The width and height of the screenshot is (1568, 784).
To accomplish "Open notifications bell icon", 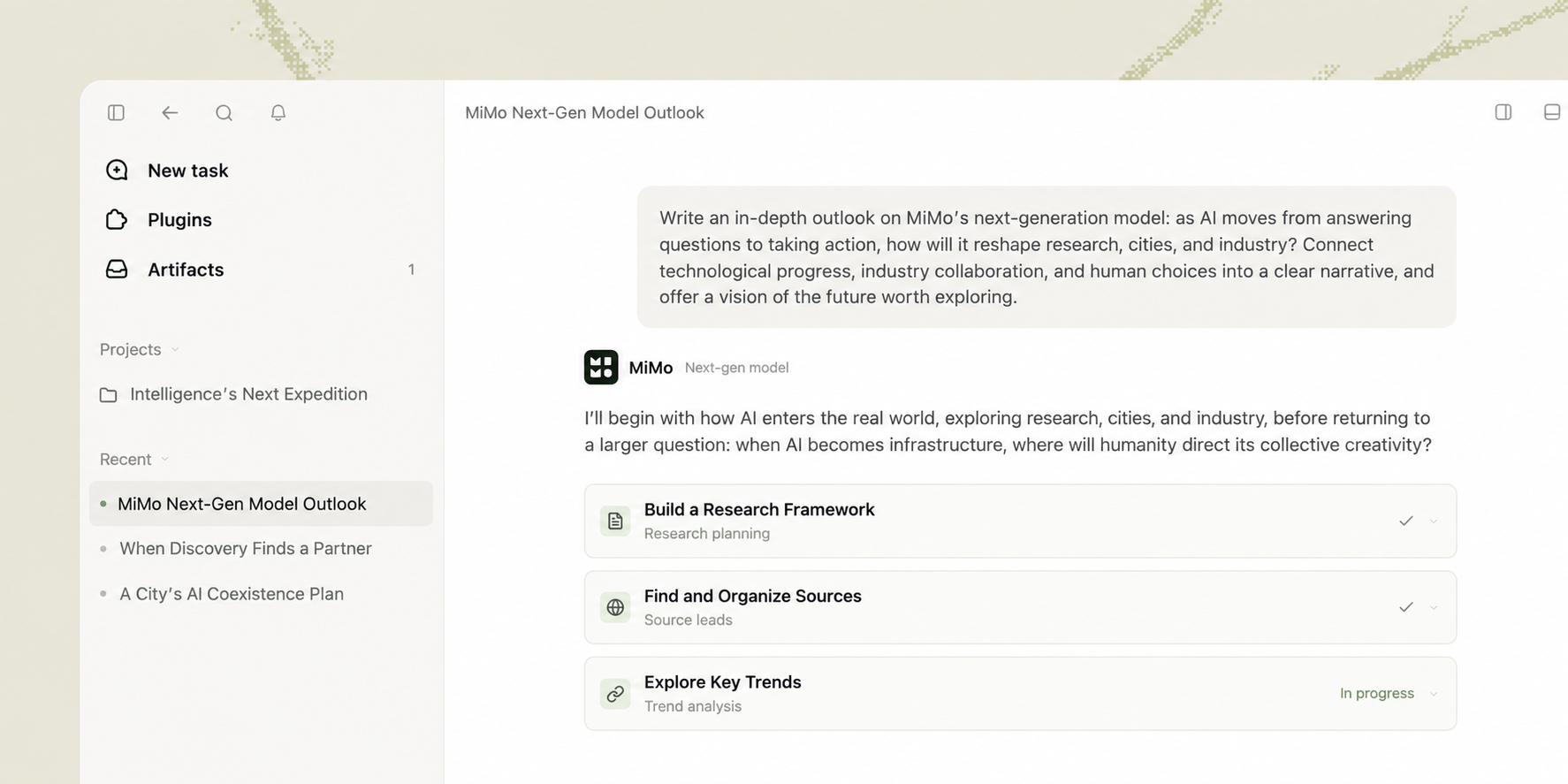I will [278, 112].
